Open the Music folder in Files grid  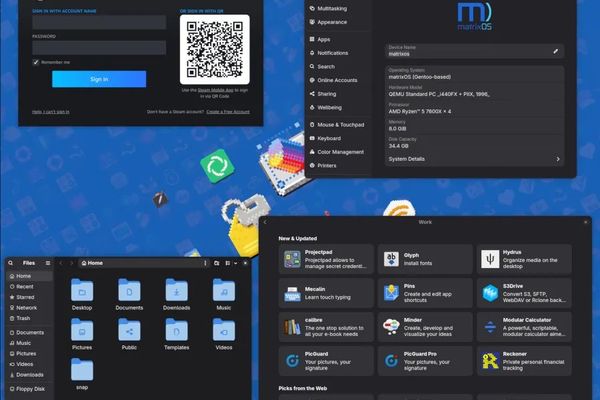224,294
